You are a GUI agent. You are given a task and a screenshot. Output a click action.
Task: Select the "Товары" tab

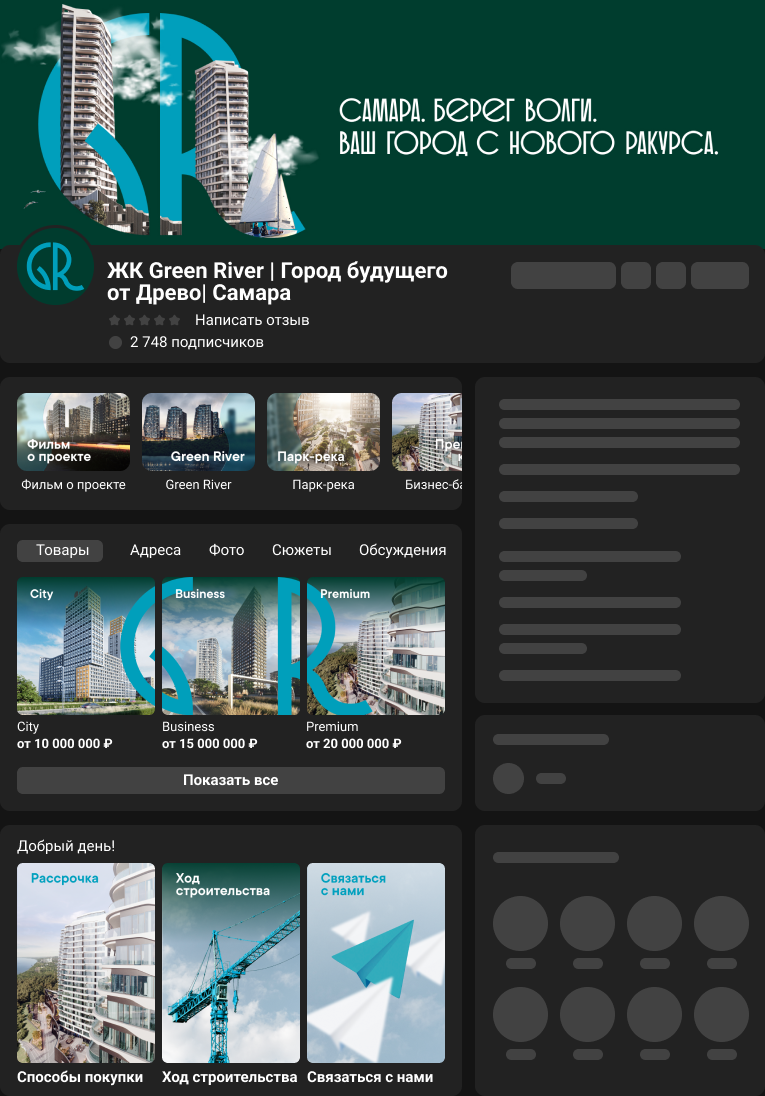60,551
